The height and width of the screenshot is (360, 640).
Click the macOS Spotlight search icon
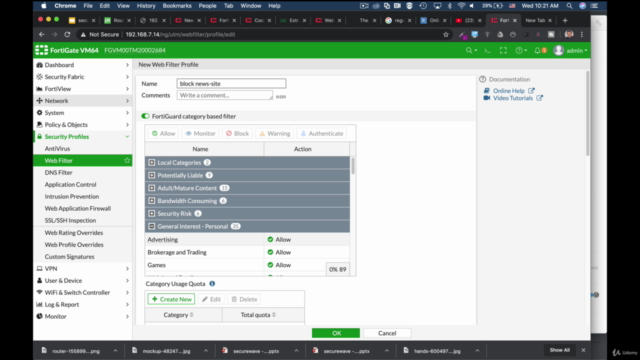click(569, 6)
